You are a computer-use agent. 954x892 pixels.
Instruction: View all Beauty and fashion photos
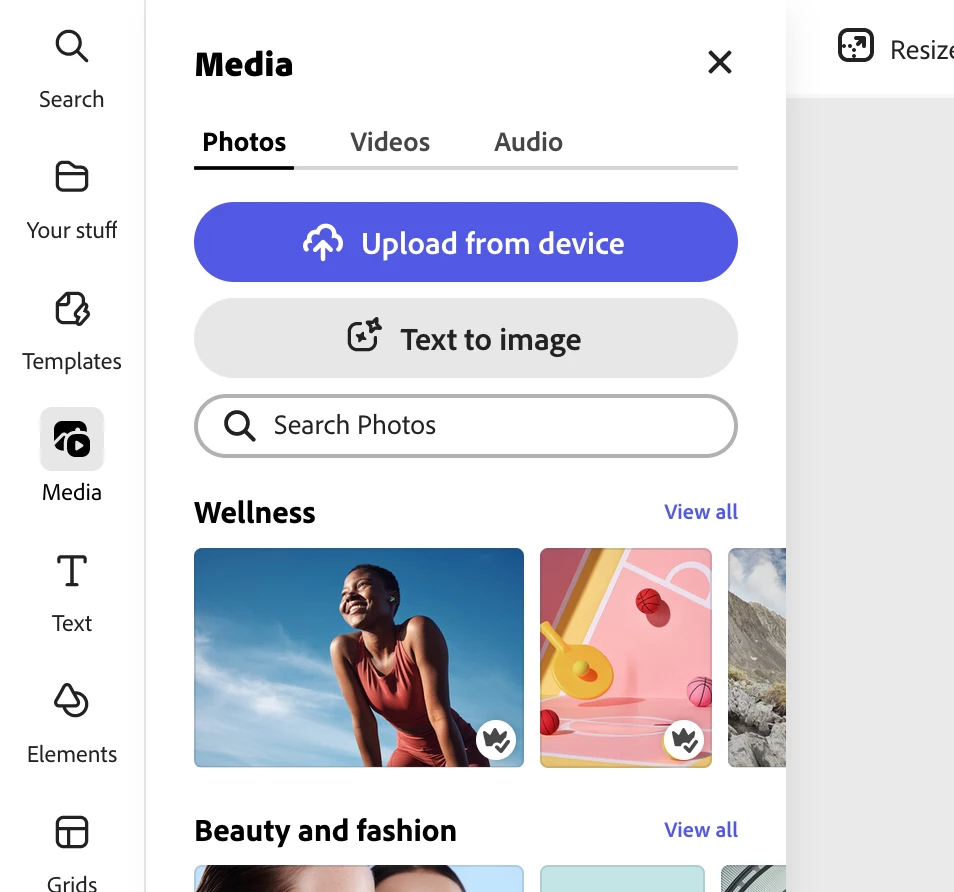pos(701,830)
